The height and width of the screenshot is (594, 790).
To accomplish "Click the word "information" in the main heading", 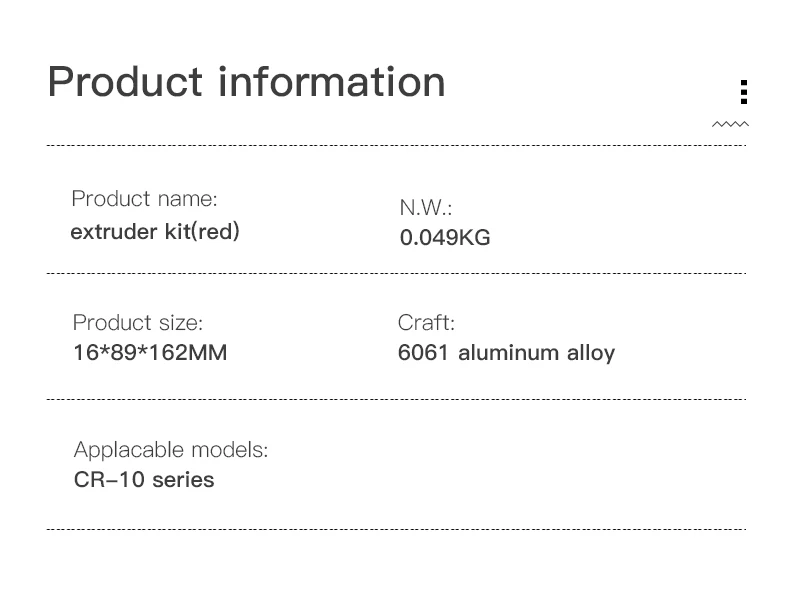I will click(332, 81).
